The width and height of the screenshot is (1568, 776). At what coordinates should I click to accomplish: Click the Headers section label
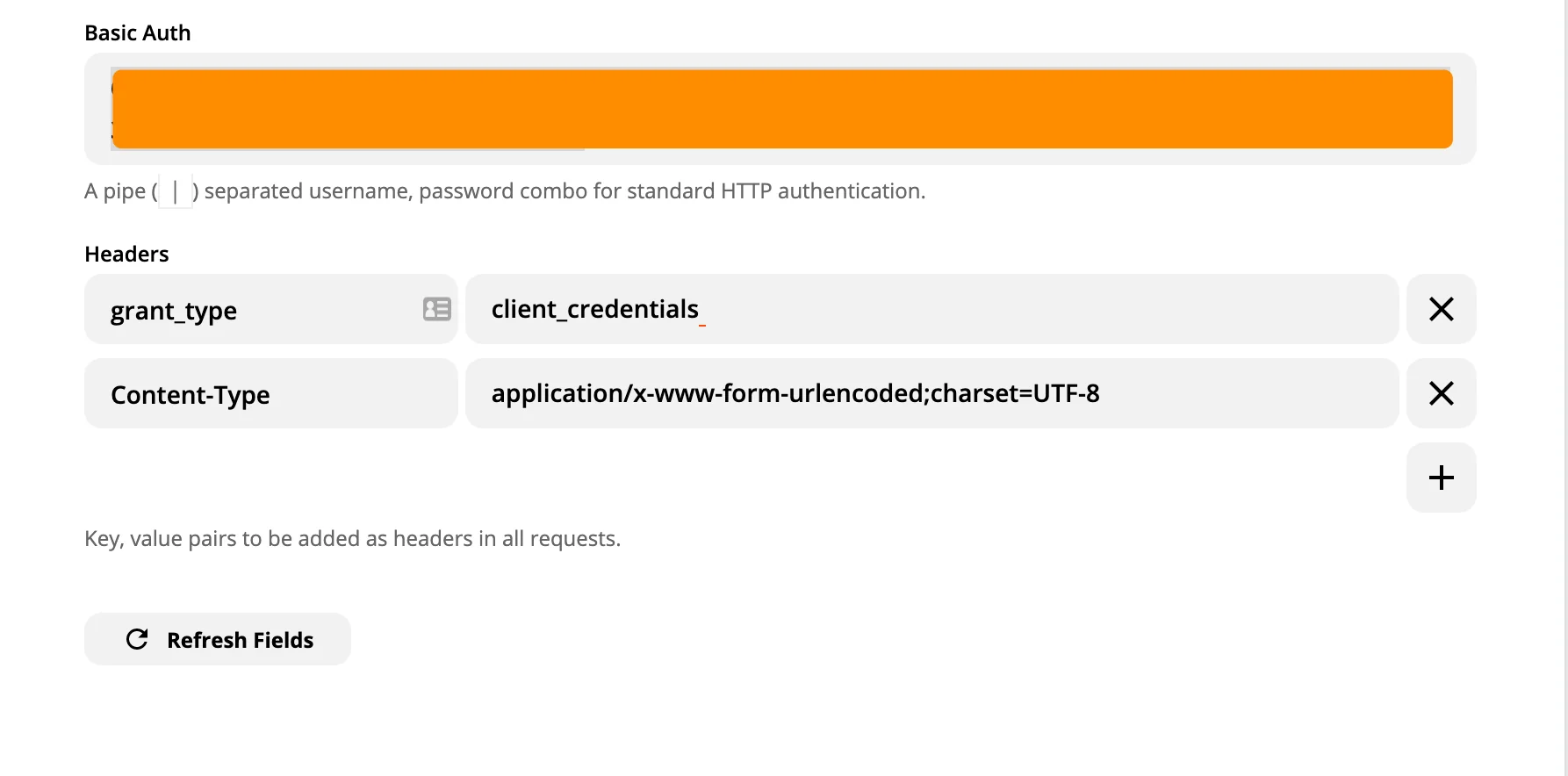[126, 255]
